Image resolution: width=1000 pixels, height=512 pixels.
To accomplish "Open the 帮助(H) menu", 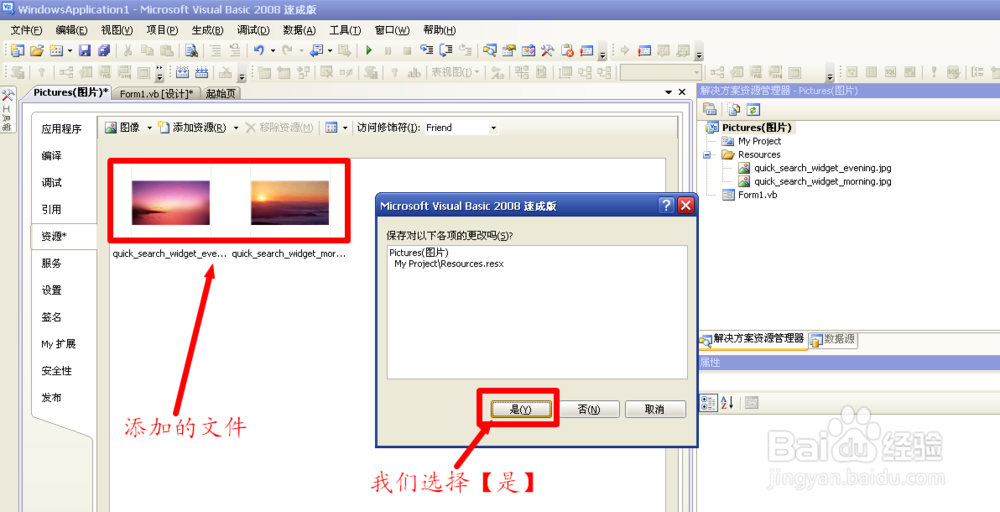I will coord(439,30).
